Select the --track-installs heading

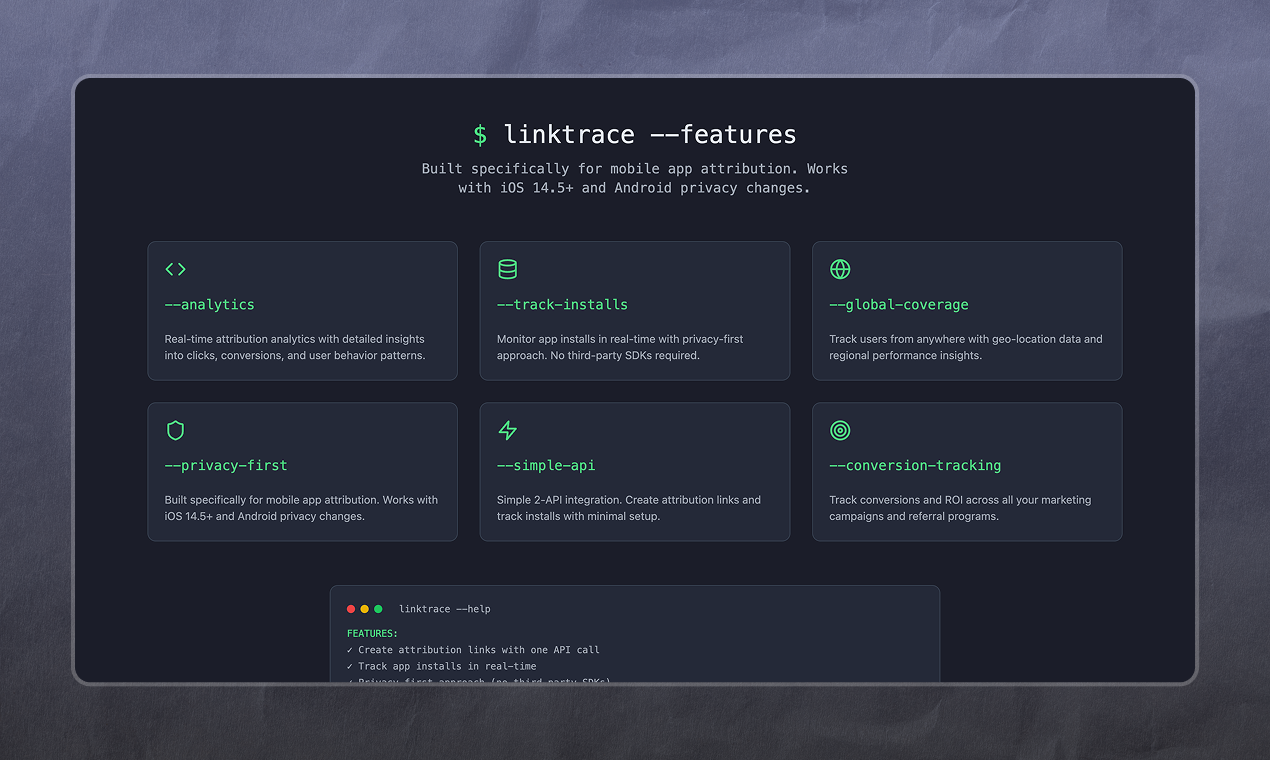tap(562, 304)
